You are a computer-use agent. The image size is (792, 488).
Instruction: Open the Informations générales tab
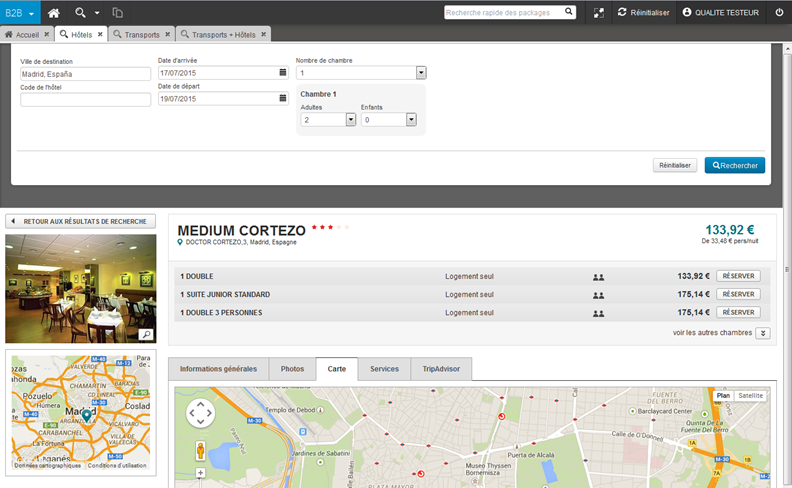[x=218, y=369]
